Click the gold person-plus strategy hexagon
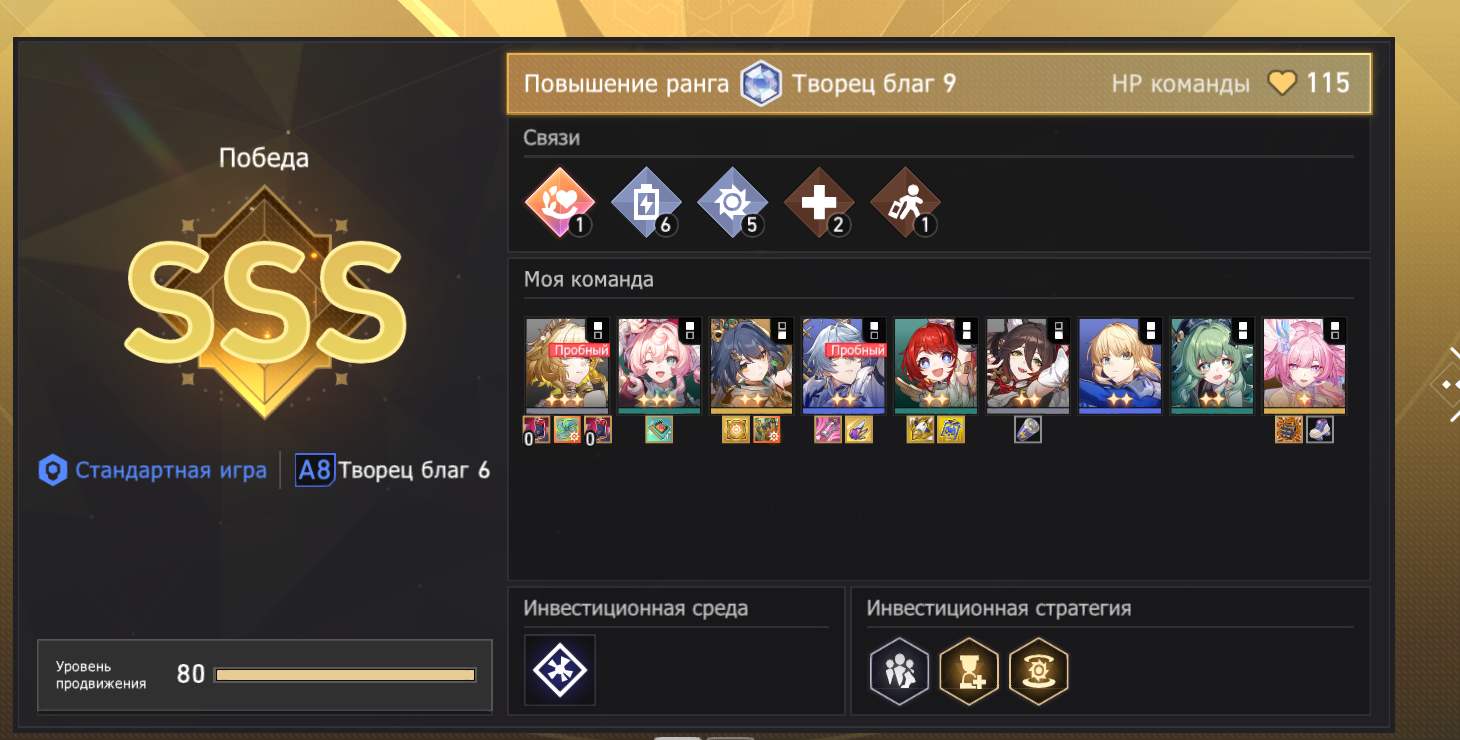Image resolution: width=1460 pixels, height=740 pixels. tap(969, 670)
